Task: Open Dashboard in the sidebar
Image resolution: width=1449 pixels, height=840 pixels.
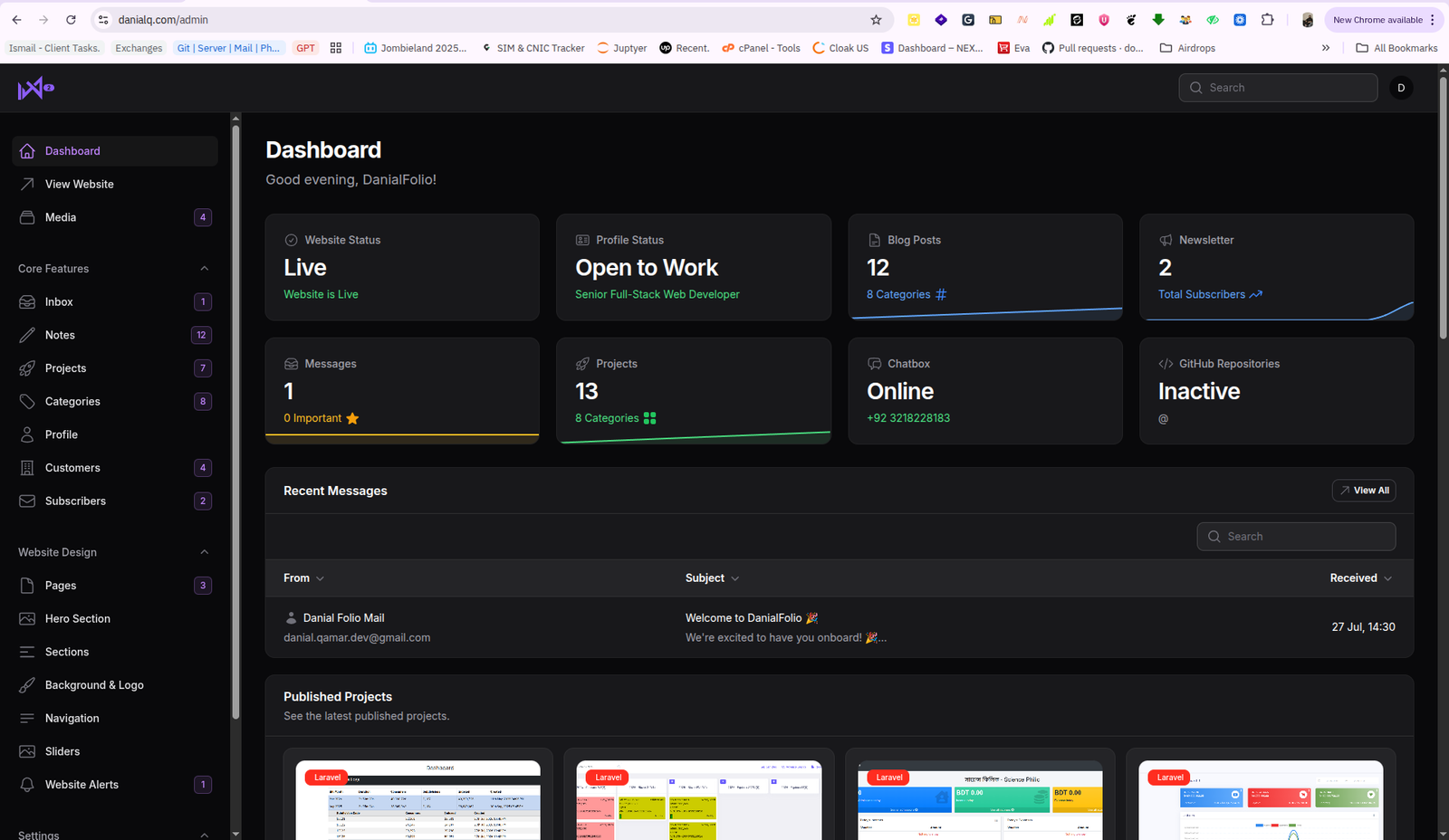Action: 115,151
